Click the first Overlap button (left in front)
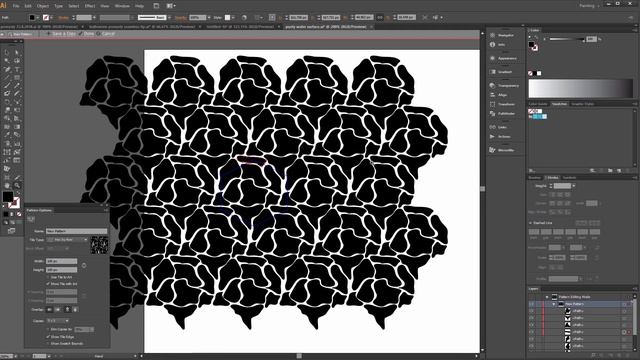 point(49,310)
